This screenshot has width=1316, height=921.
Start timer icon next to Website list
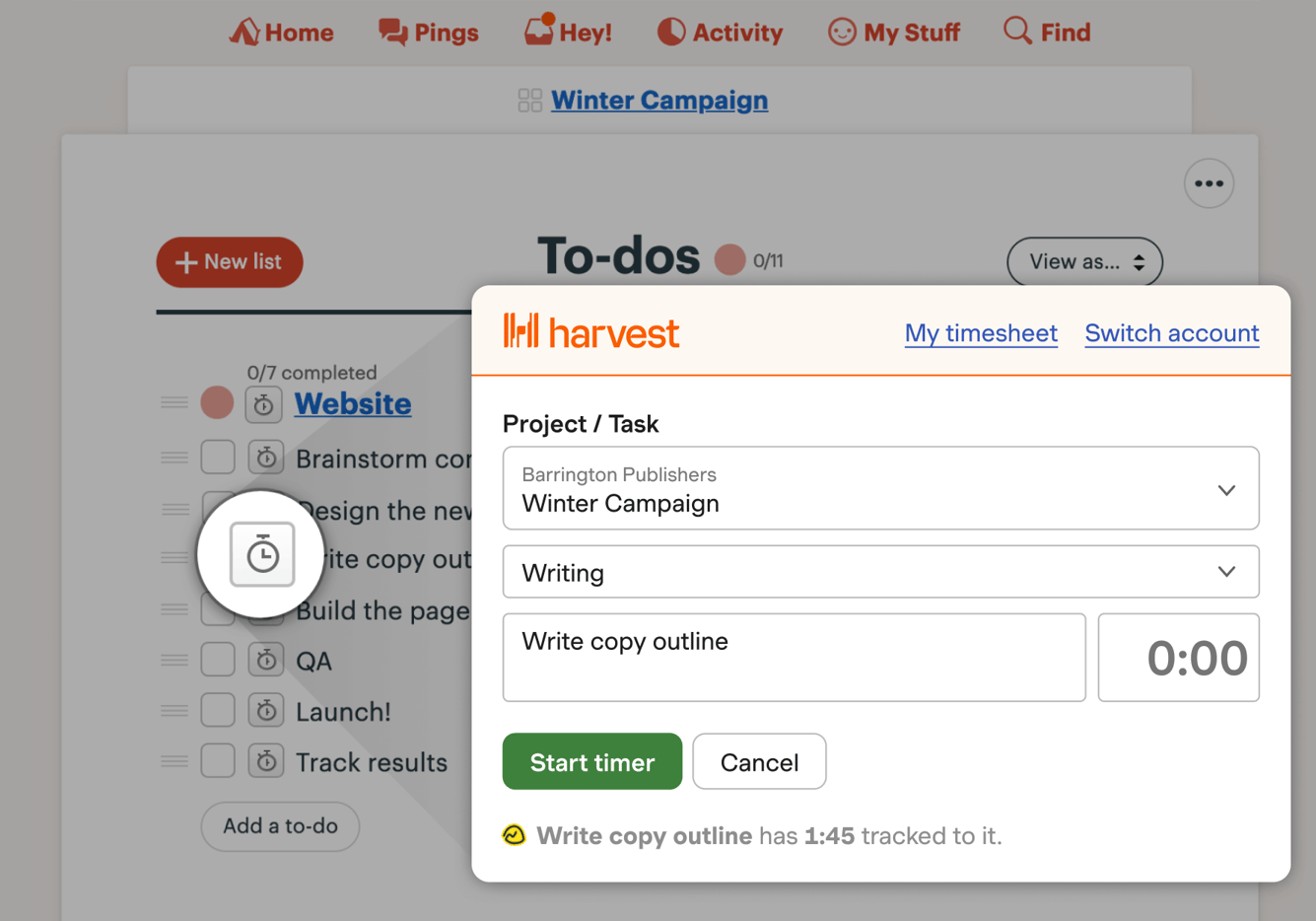[263, 404]
